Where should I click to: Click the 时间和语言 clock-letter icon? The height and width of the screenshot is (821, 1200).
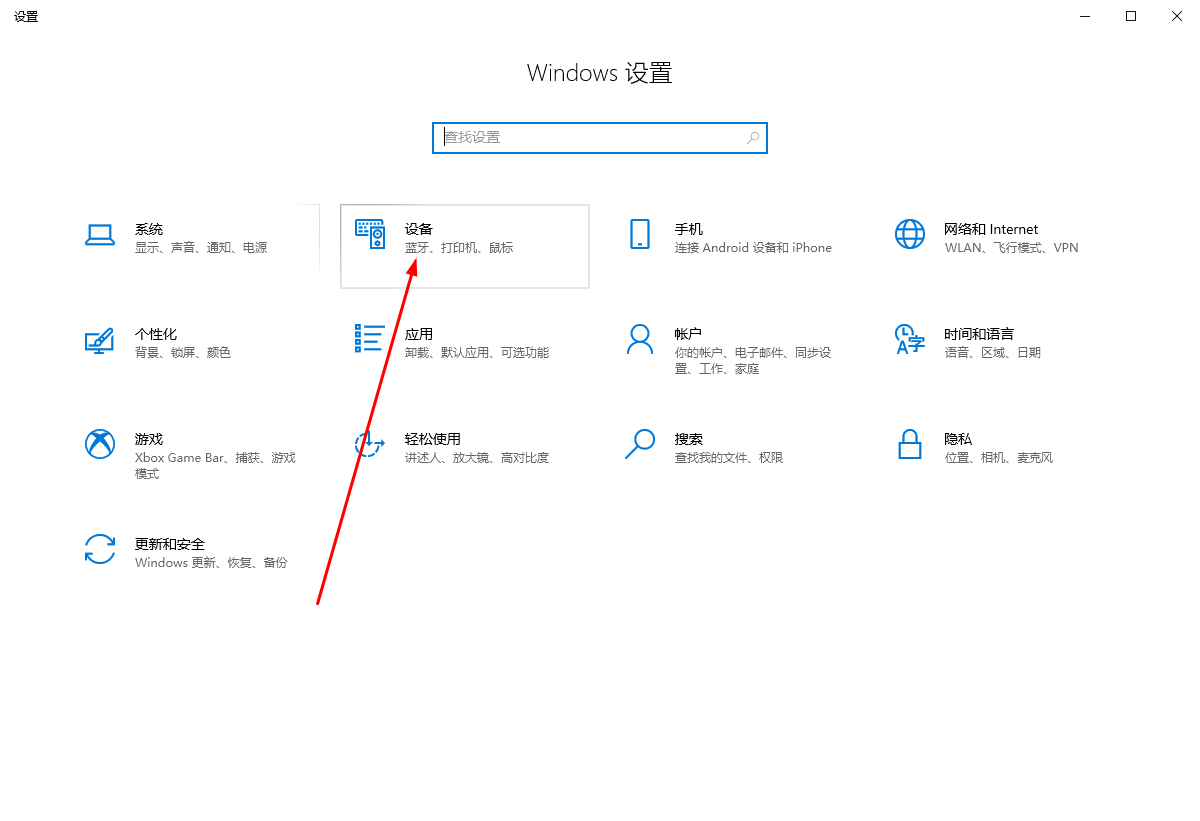click(910, 339)
